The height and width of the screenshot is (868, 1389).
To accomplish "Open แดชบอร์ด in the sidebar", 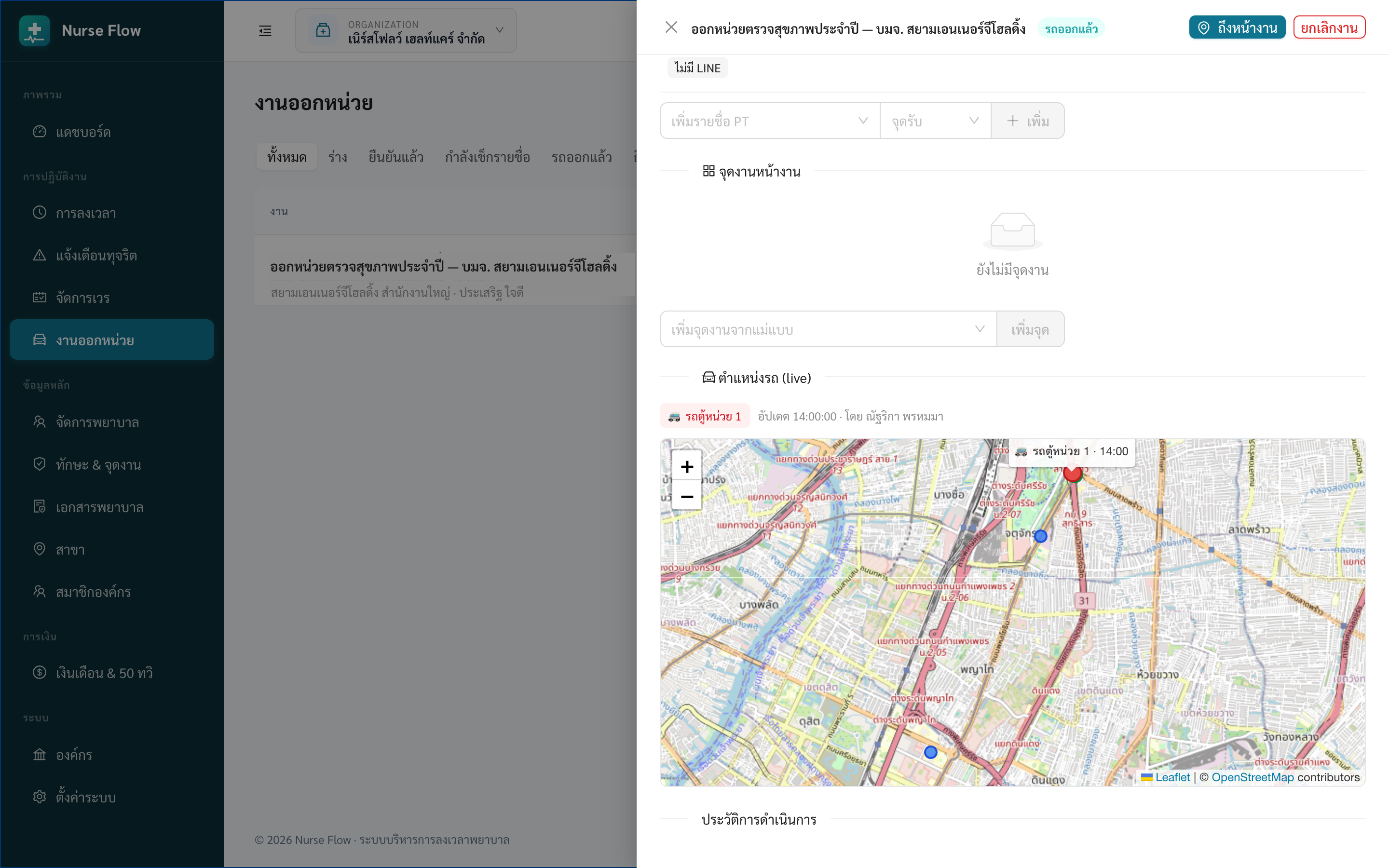I will coord(112,132).
